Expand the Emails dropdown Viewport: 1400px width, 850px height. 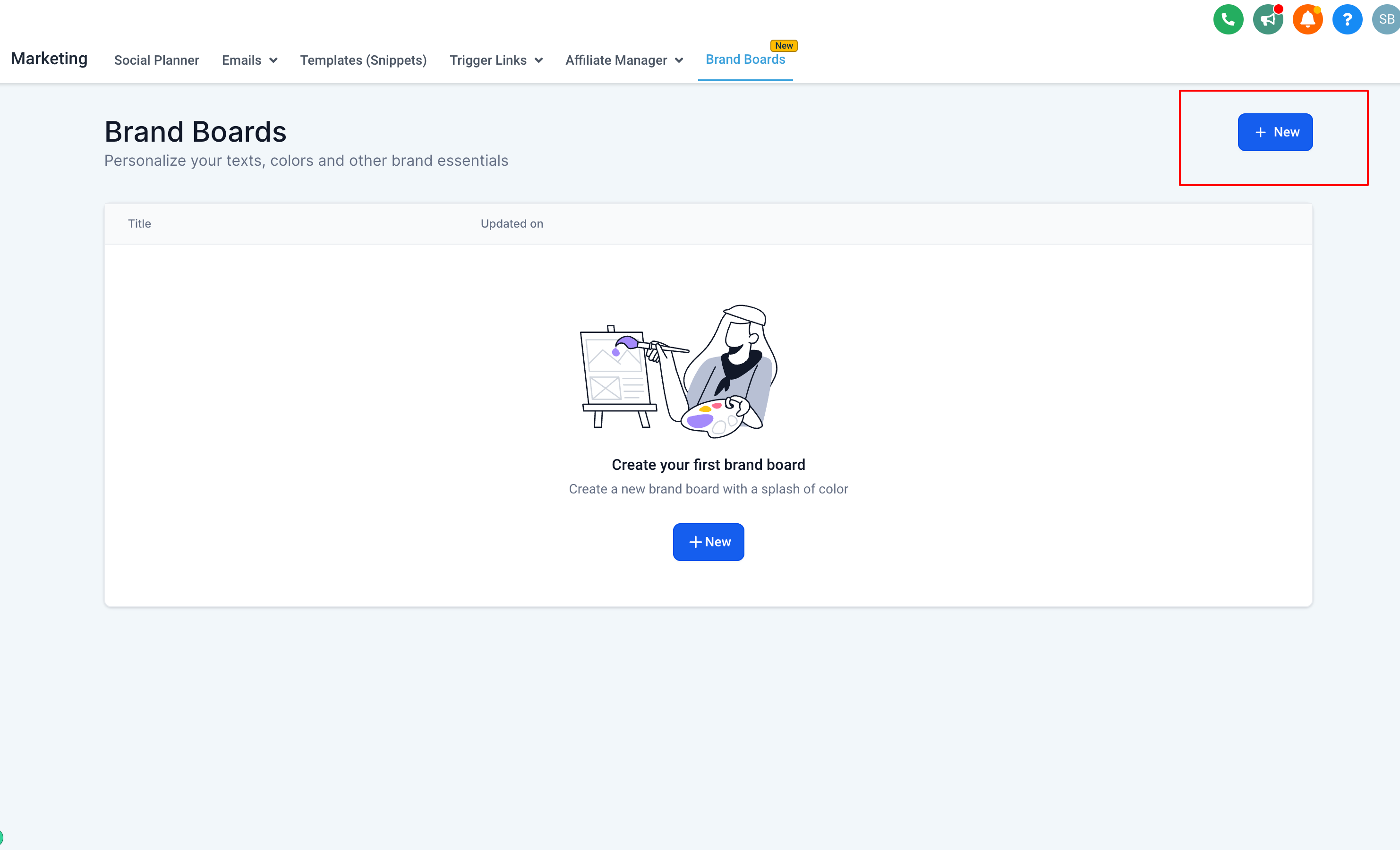click(x=249, y=60)
